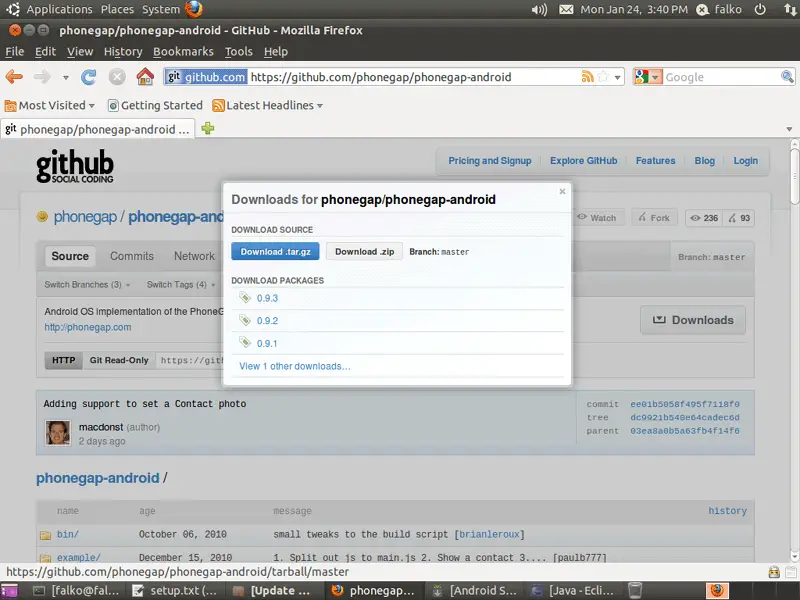Click View 1 other downloads link

pos(295,366)
